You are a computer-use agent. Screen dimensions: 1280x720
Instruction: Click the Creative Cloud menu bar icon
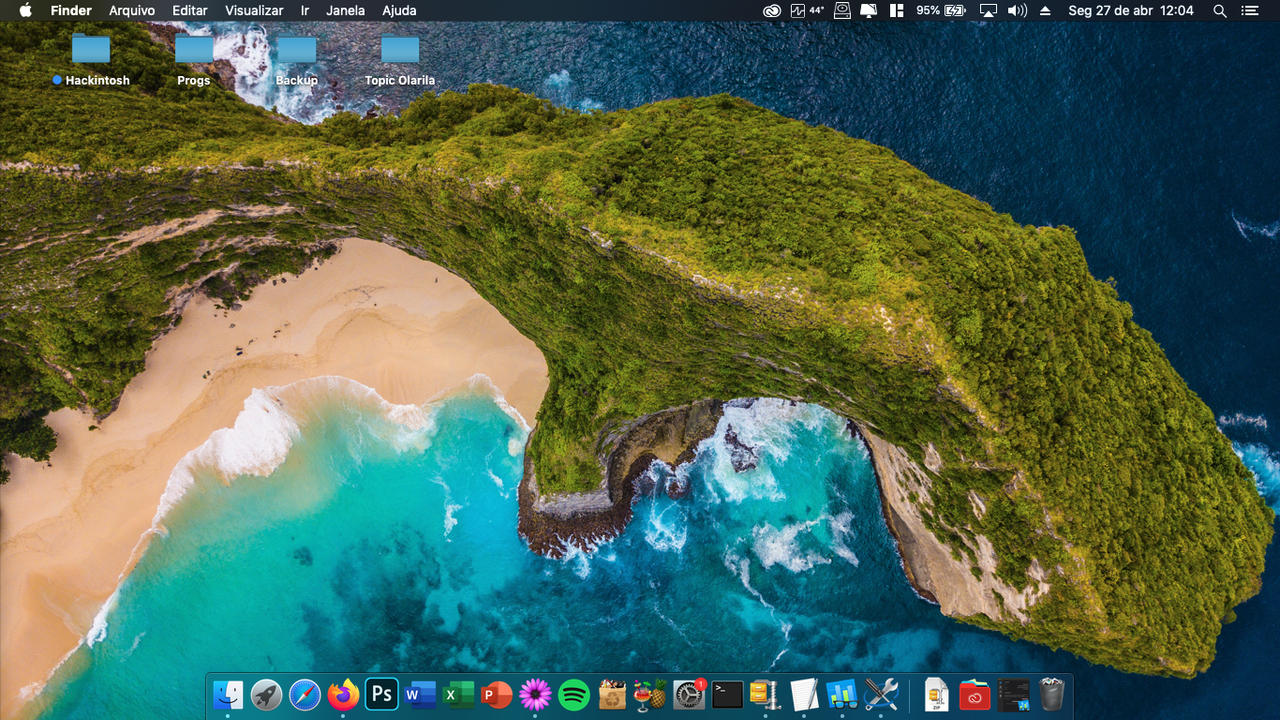coord(771,10)
